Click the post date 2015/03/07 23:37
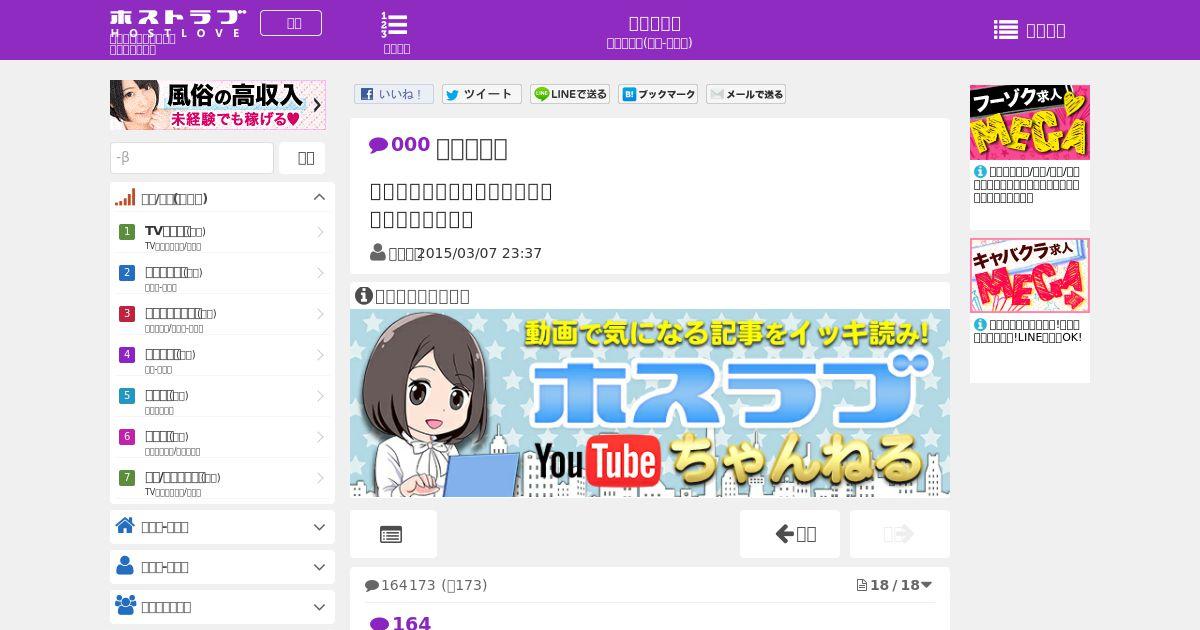The width and height of the screenshot is (1200, 630). pos(480,253)
